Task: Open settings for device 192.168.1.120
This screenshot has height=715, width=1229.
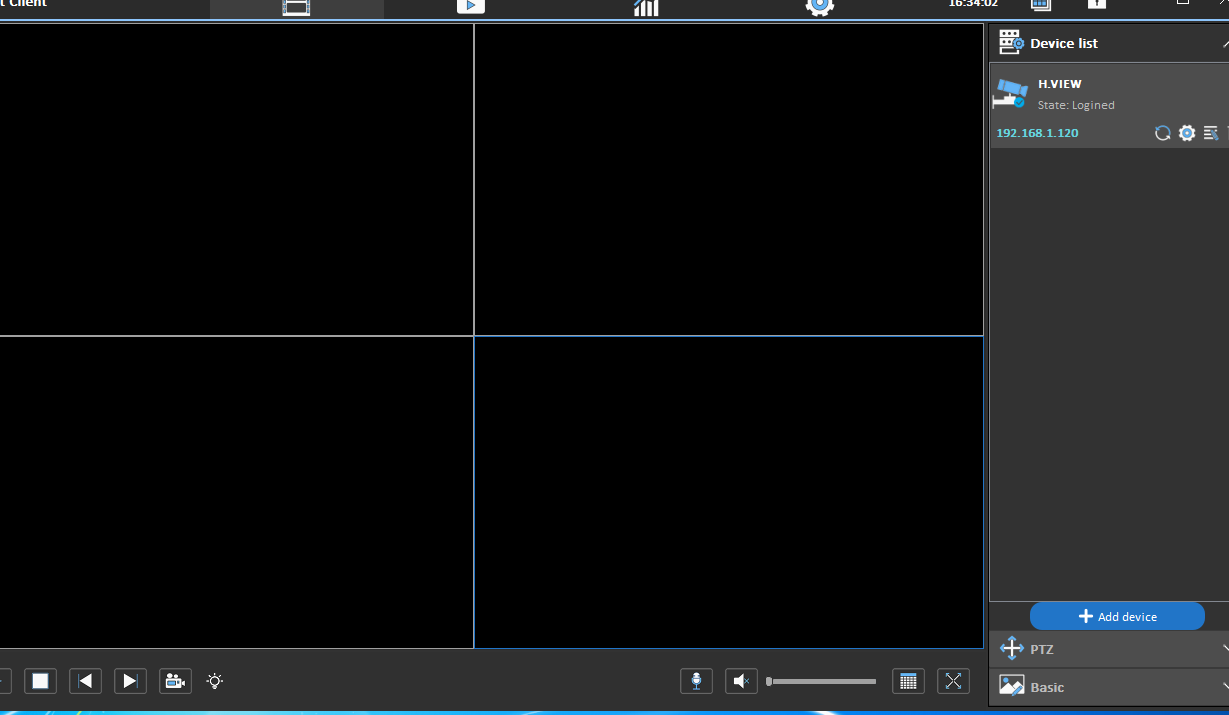Action: (1186, 132)
